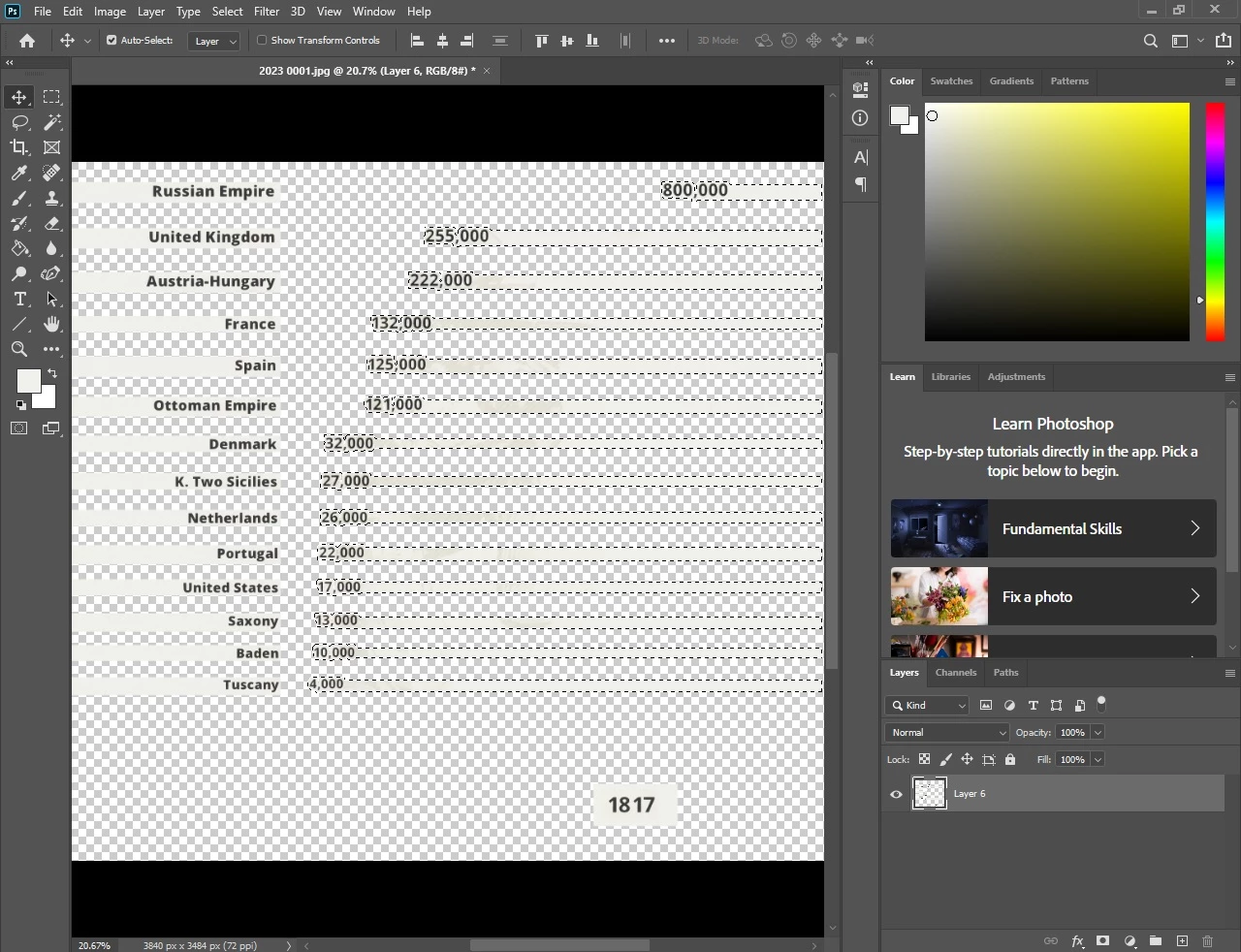1241x952 pixels.
Task: Toggle lock image pixels
Action: pyautogui.click(x=945, y=760)
